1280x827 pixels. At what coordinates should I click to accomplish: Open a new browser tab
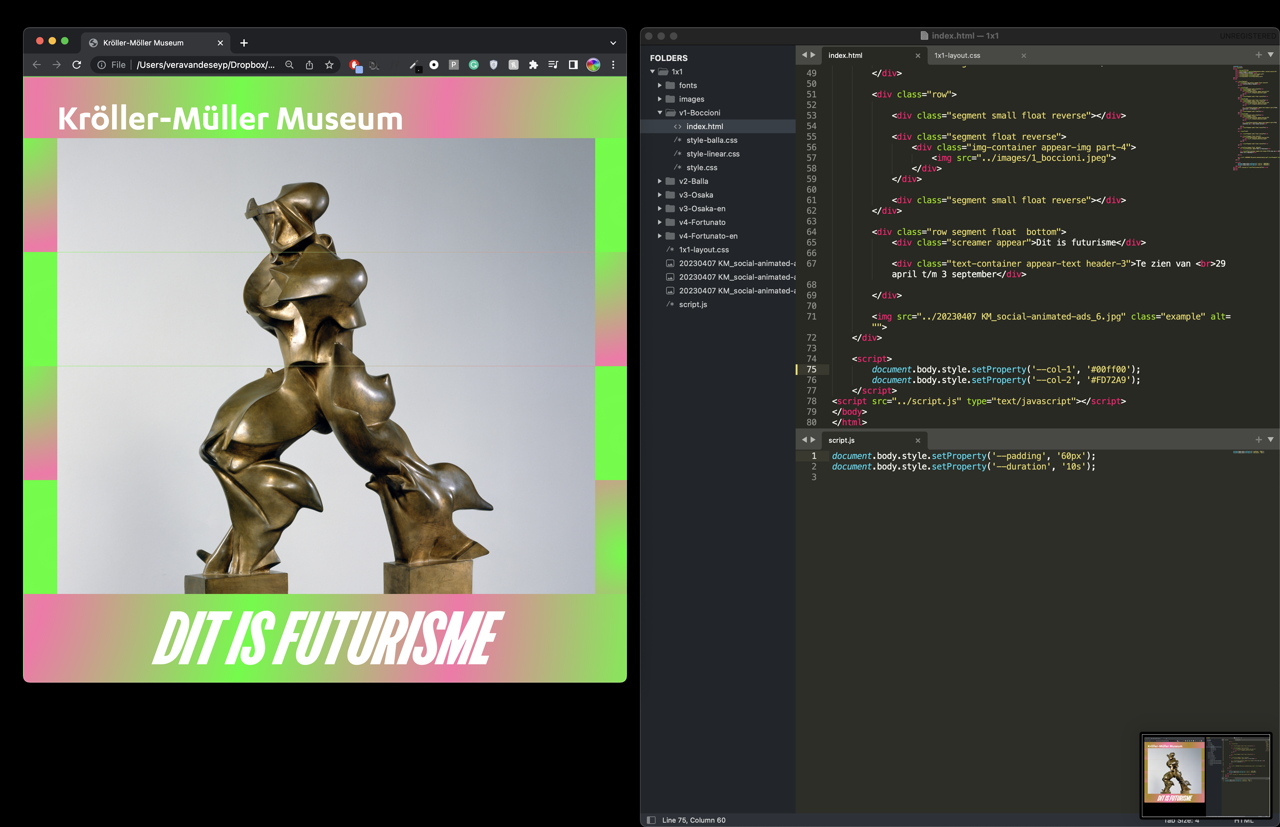[244, 43]
